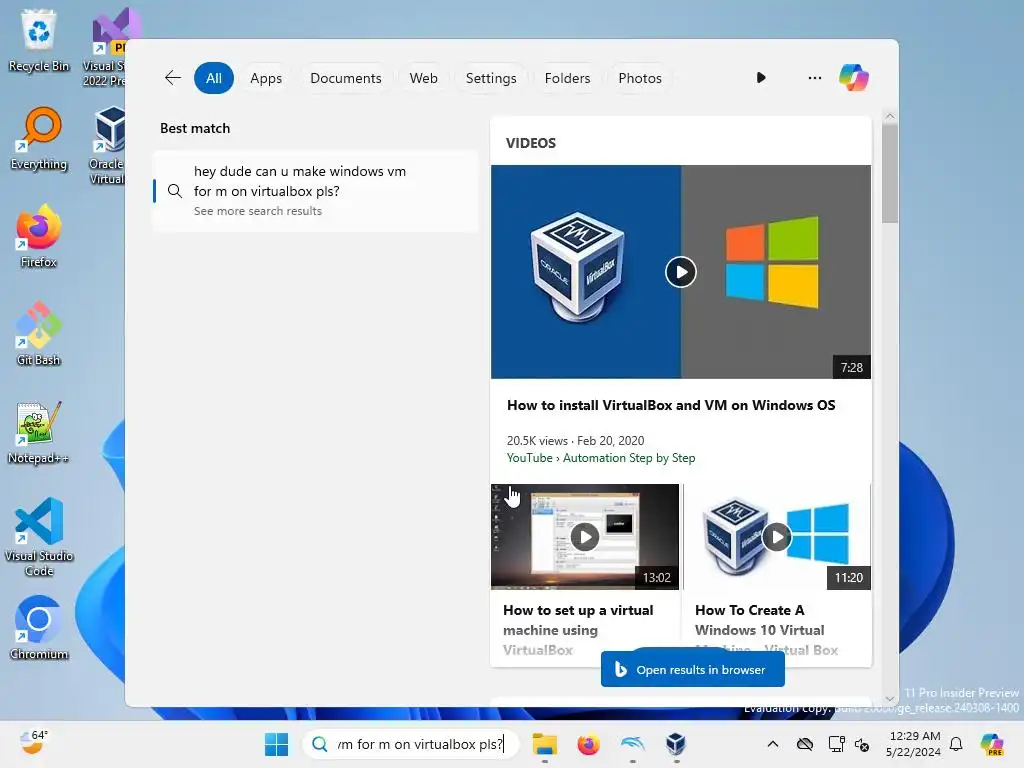Click the magnifier icon in the best match

pyautogui.click(x=174, y=191)
